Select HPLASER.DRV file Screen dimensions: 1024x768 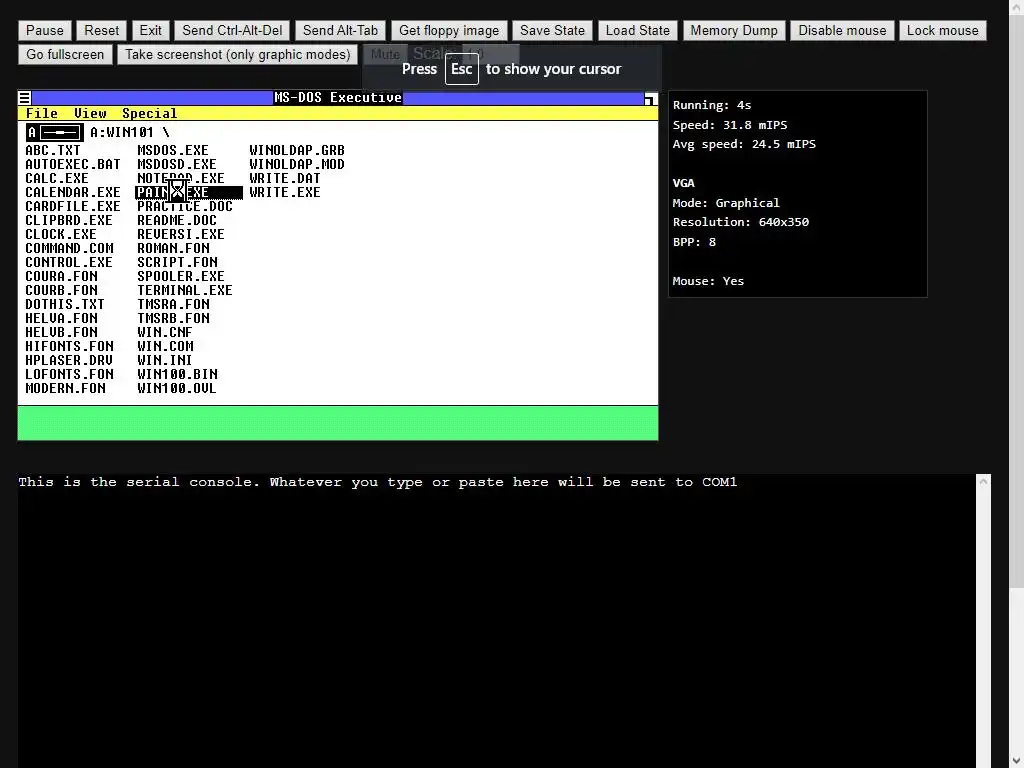click(x=69, y=360)
